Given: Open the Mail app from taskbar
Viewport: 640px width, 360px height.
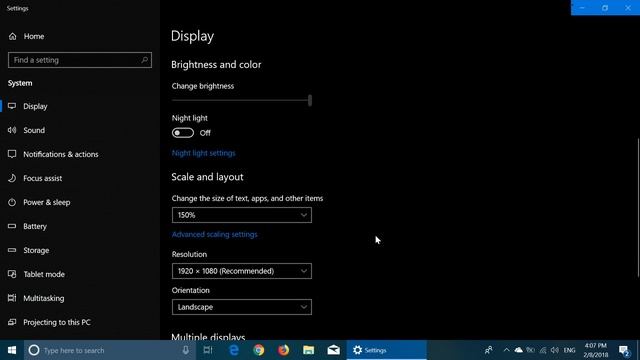Looking at the screenshot, I should coord(333,350).
